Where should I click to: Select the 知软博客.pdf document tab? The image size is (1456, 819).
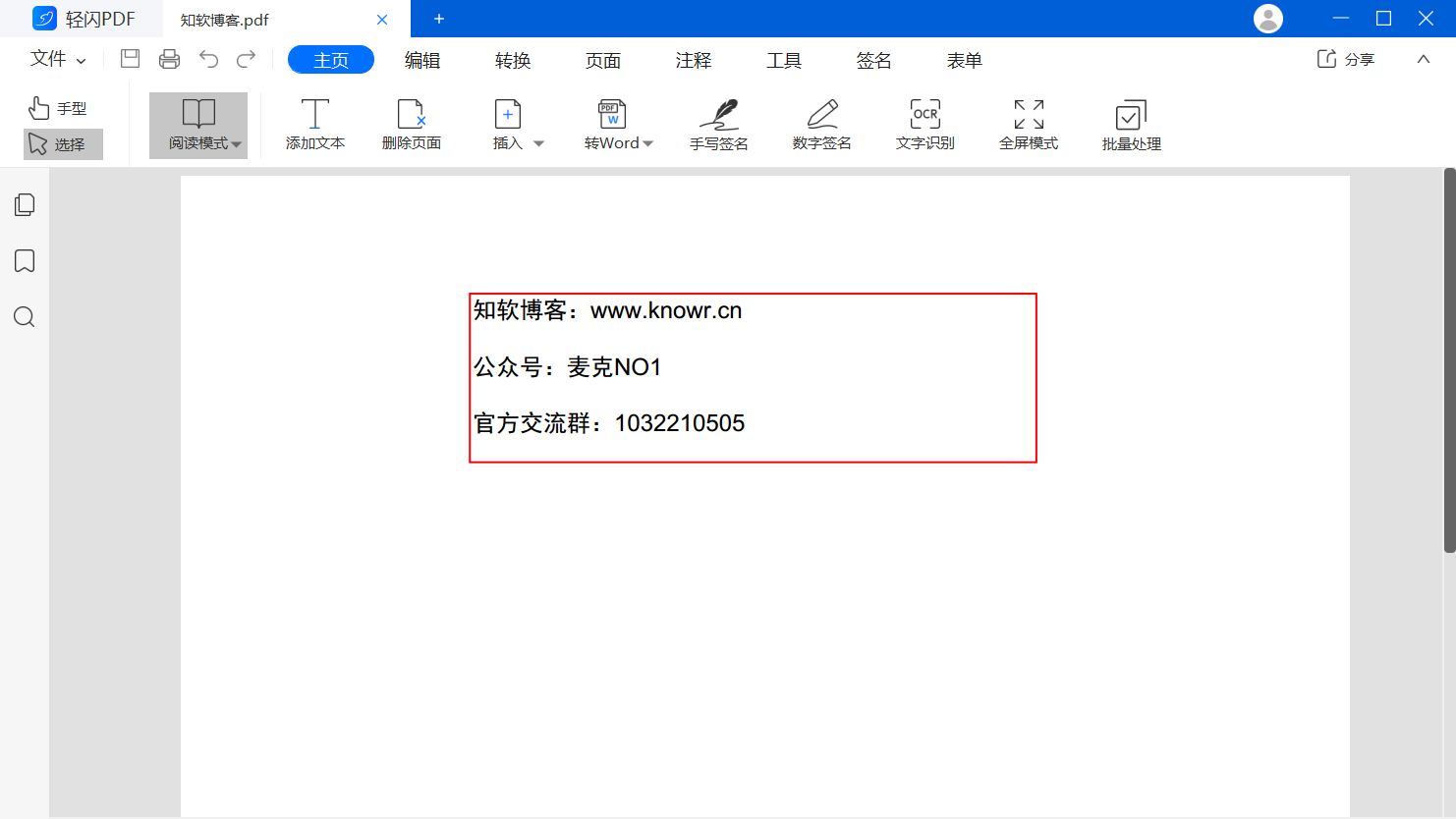287,20
